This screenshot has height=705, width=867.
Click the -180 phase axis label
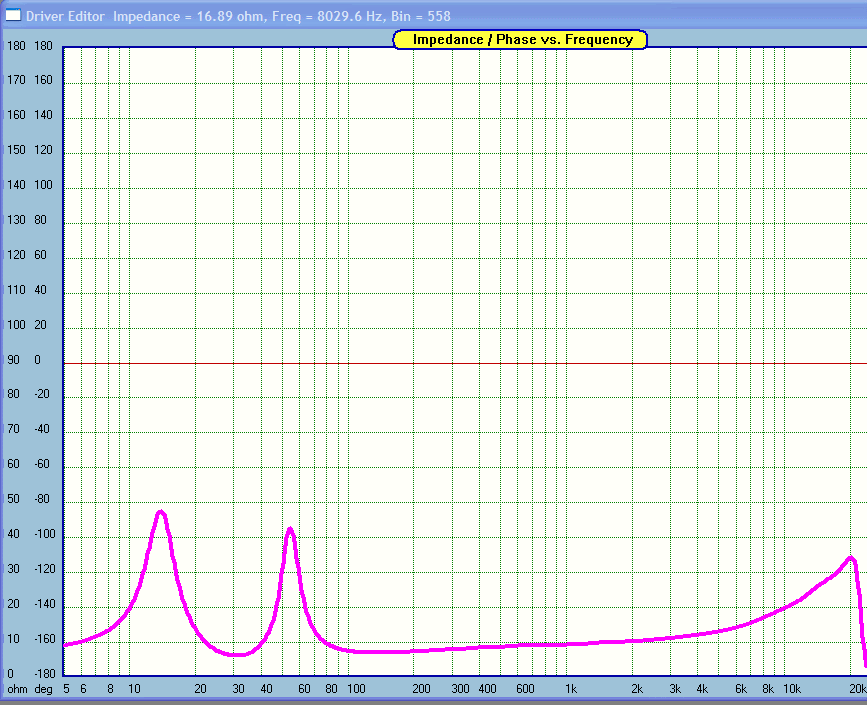(45, 674)
